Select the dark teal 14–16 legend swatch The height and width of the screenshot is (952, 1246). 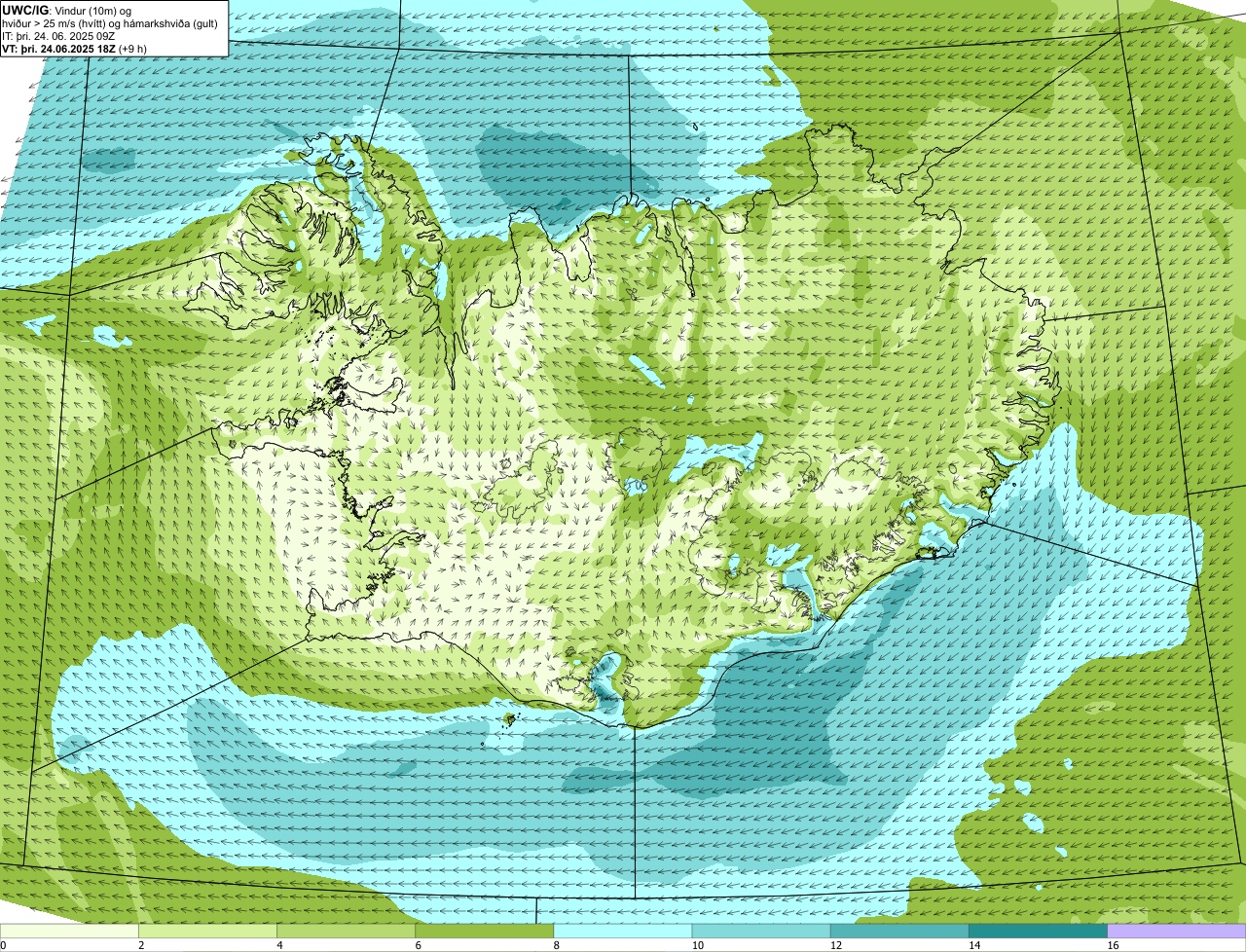click(x=1039, y=931)
